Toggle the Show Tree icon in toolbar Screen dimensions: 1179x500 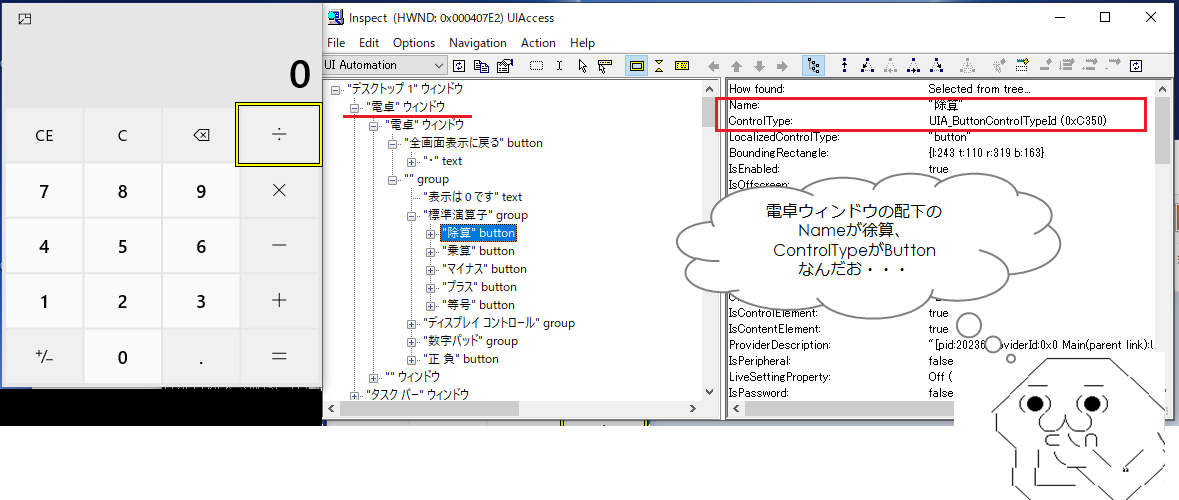pyautogui.click(x=814, y=66)
